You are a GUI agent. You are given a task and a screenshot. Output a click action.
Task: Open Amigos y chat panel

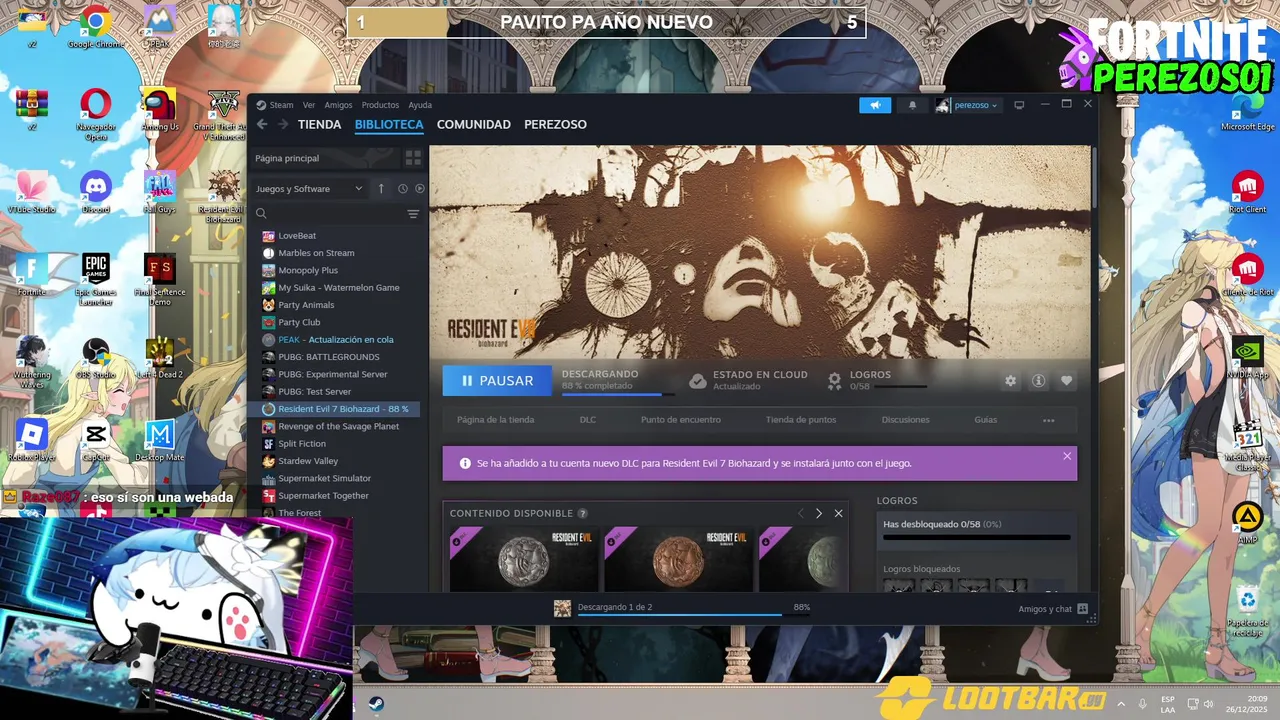click(1053, 609)
